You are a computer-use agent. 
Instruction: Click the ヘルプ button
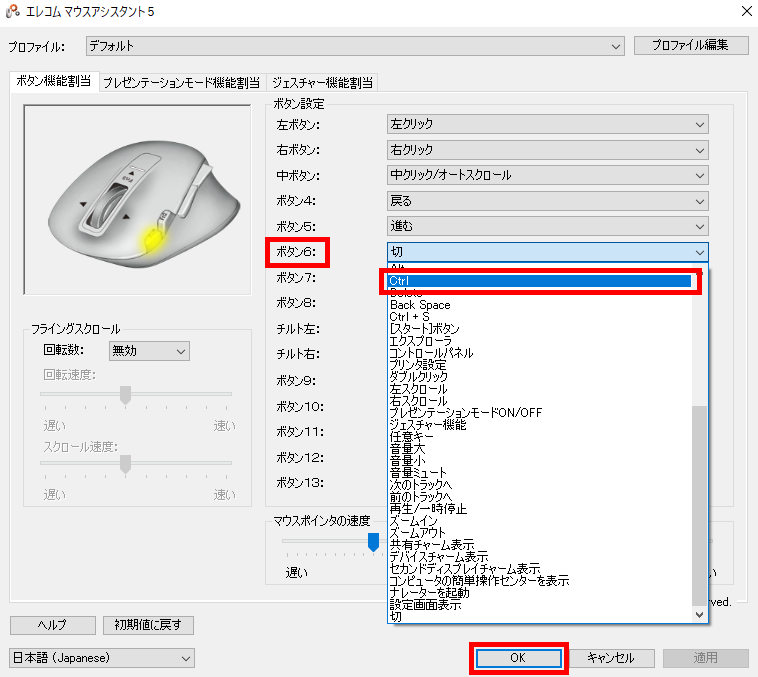click(53, 625)
